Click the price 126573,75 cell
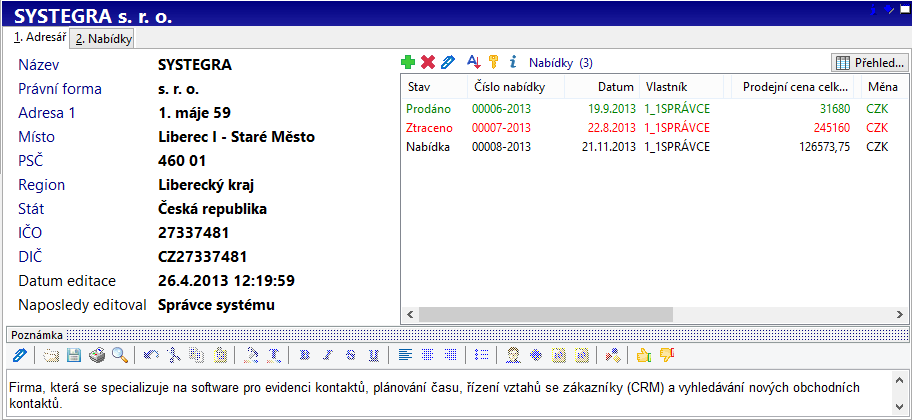Viewport: 912px width, 420px height. tap(825, 147)
